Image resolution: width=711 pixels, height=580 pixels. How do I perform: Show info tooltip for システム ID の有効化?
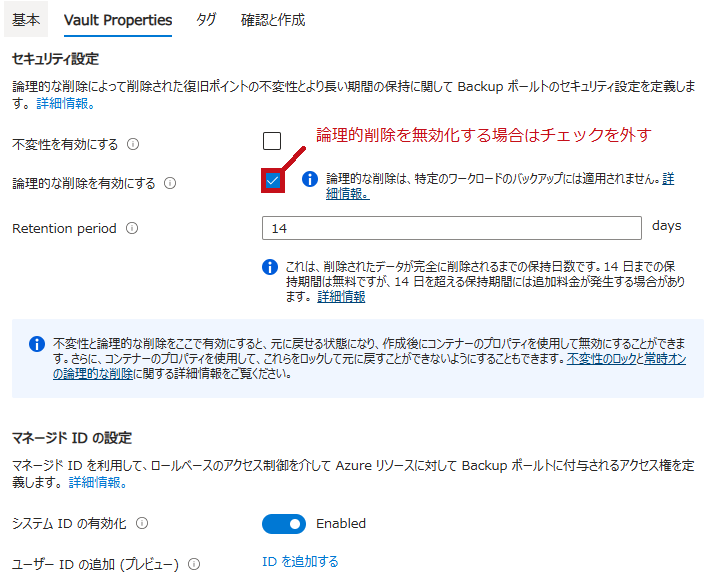click(x=142, y=523)
